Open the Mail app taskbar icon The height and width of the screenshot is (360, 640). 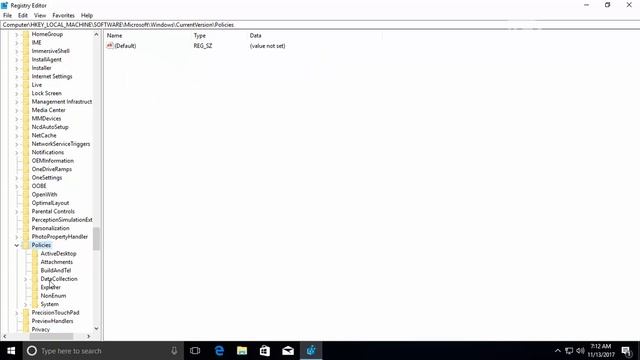(288, 351)
